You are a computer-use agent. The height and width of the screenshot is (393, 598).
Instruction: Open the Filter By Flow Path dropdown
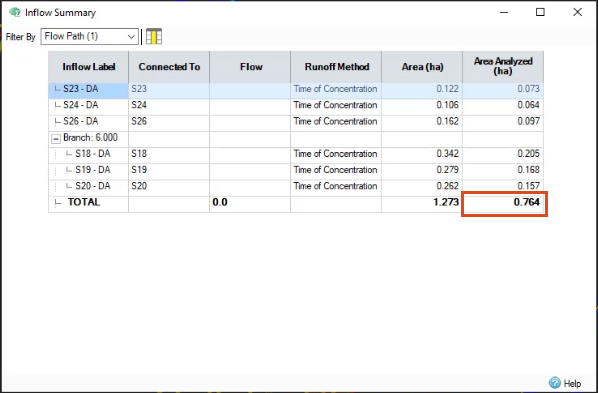pyautogui.click(x=90, y=37)
